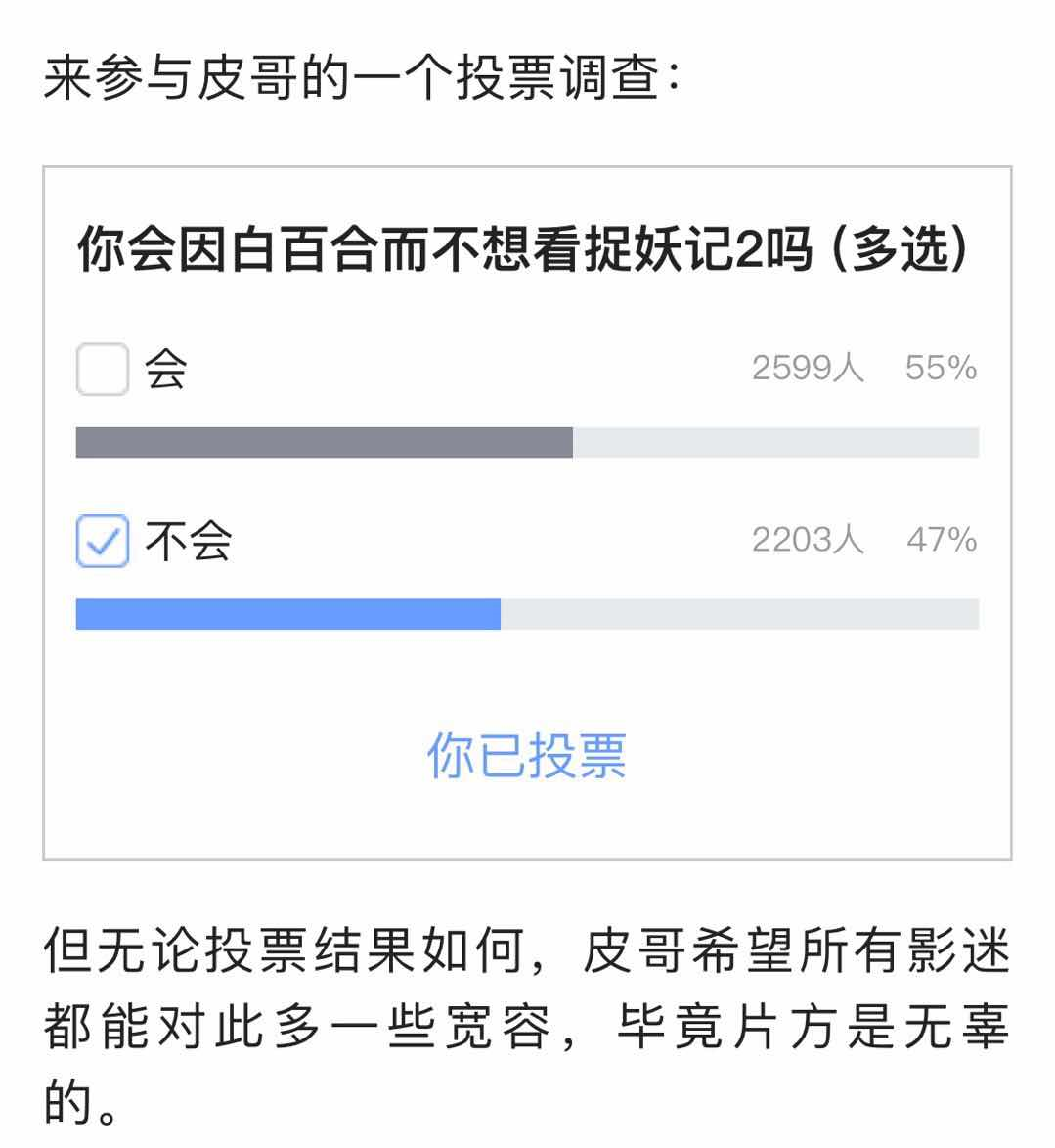The image size is (1055, 1148).
Task: Click the empty checkbox icon beside "会"
Action: click(x=102, y=368)
